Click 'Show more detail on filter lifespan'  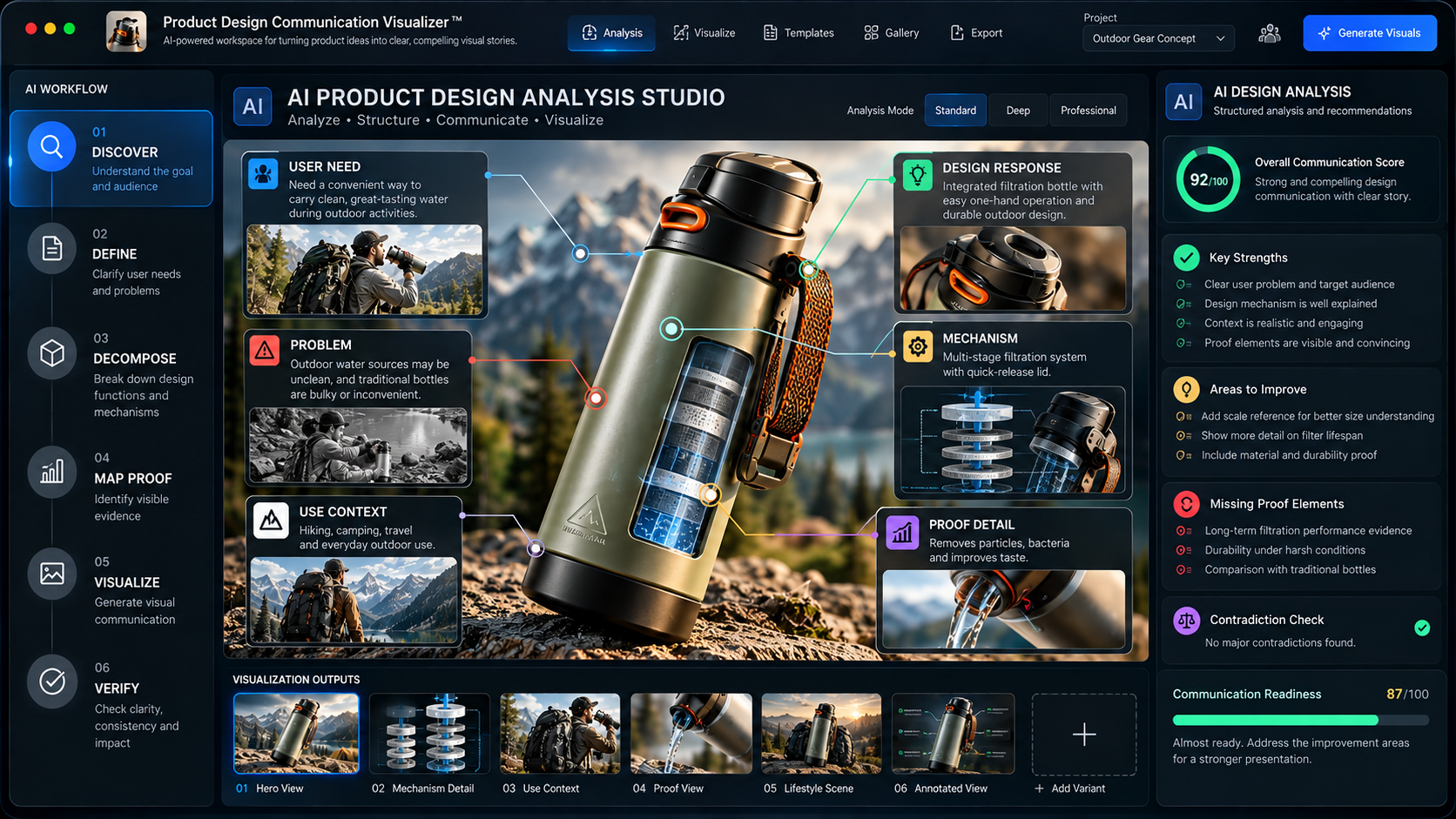1282,436
